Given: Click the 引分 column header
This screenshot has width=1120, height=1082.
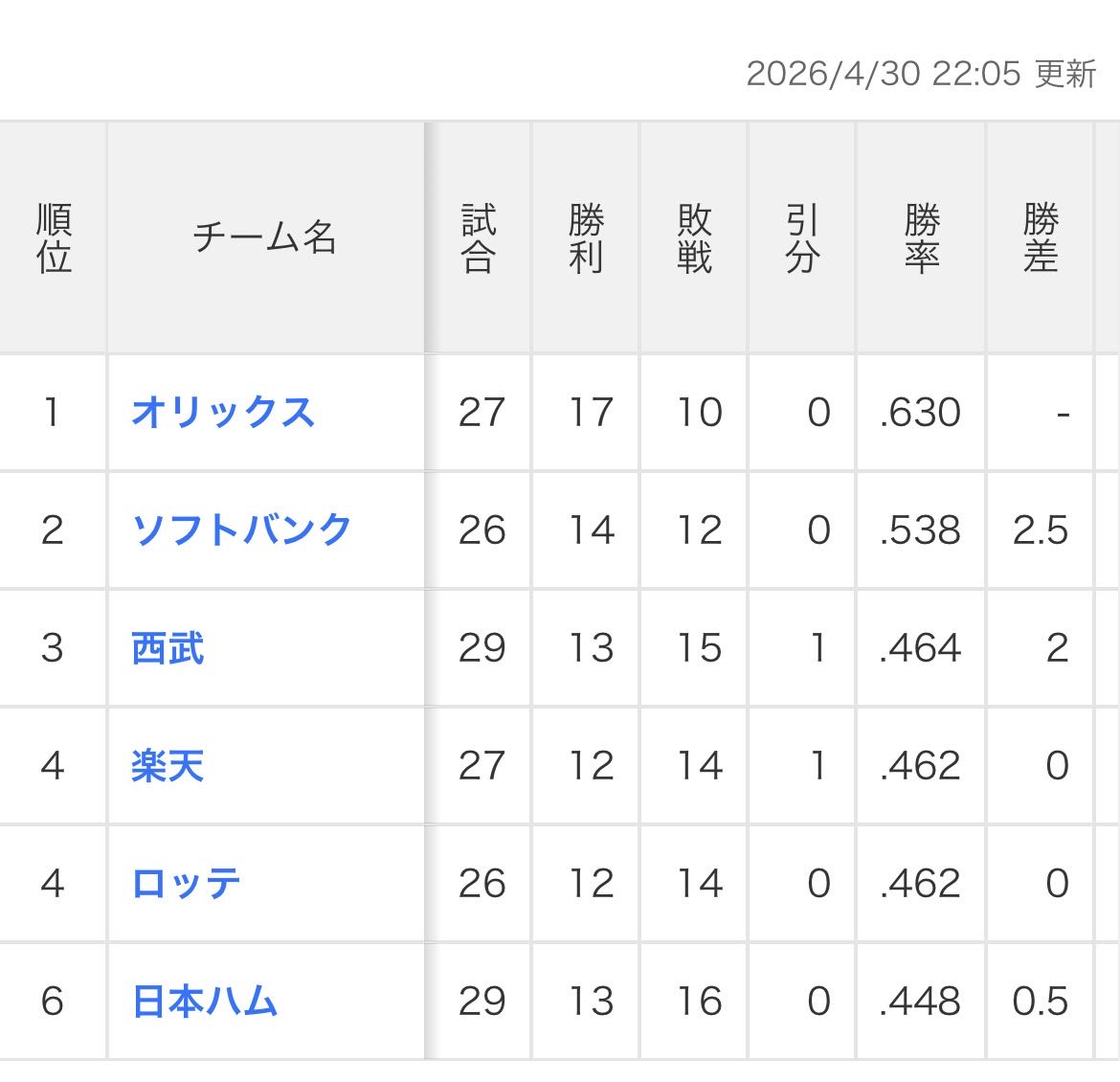Looking at the screenshot, I should point(802,238).
